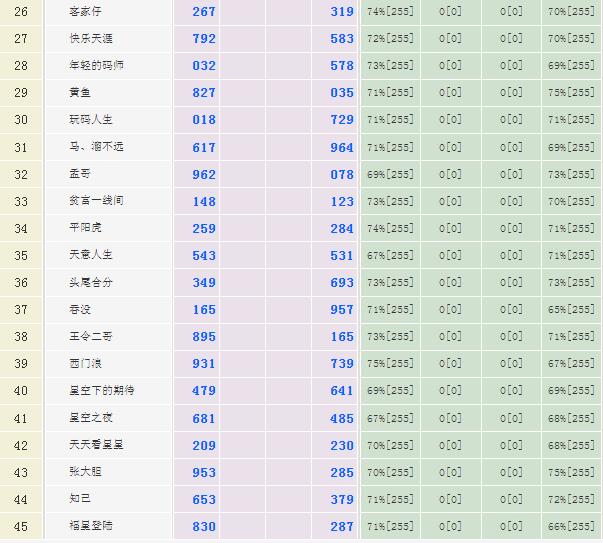
Task: Click row number 41 in the index column
Action: click(x=21, y=418)
